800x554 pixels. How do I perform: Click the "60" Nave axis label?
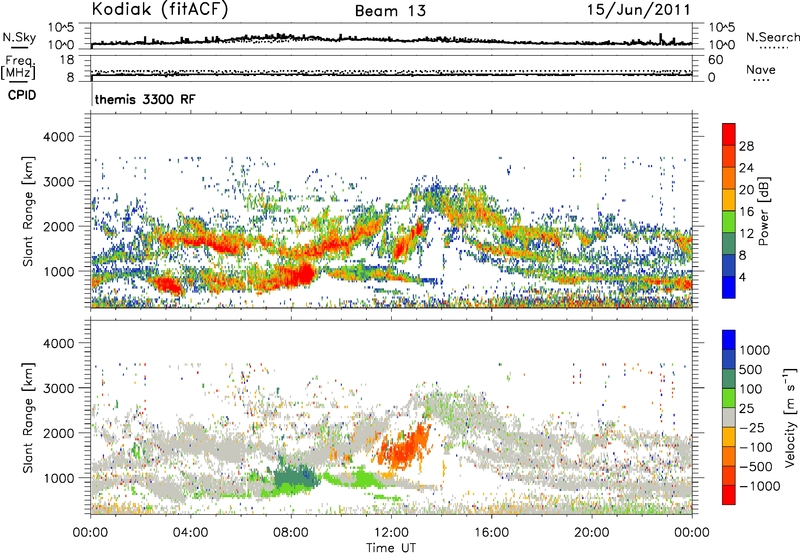pos(715,60)
